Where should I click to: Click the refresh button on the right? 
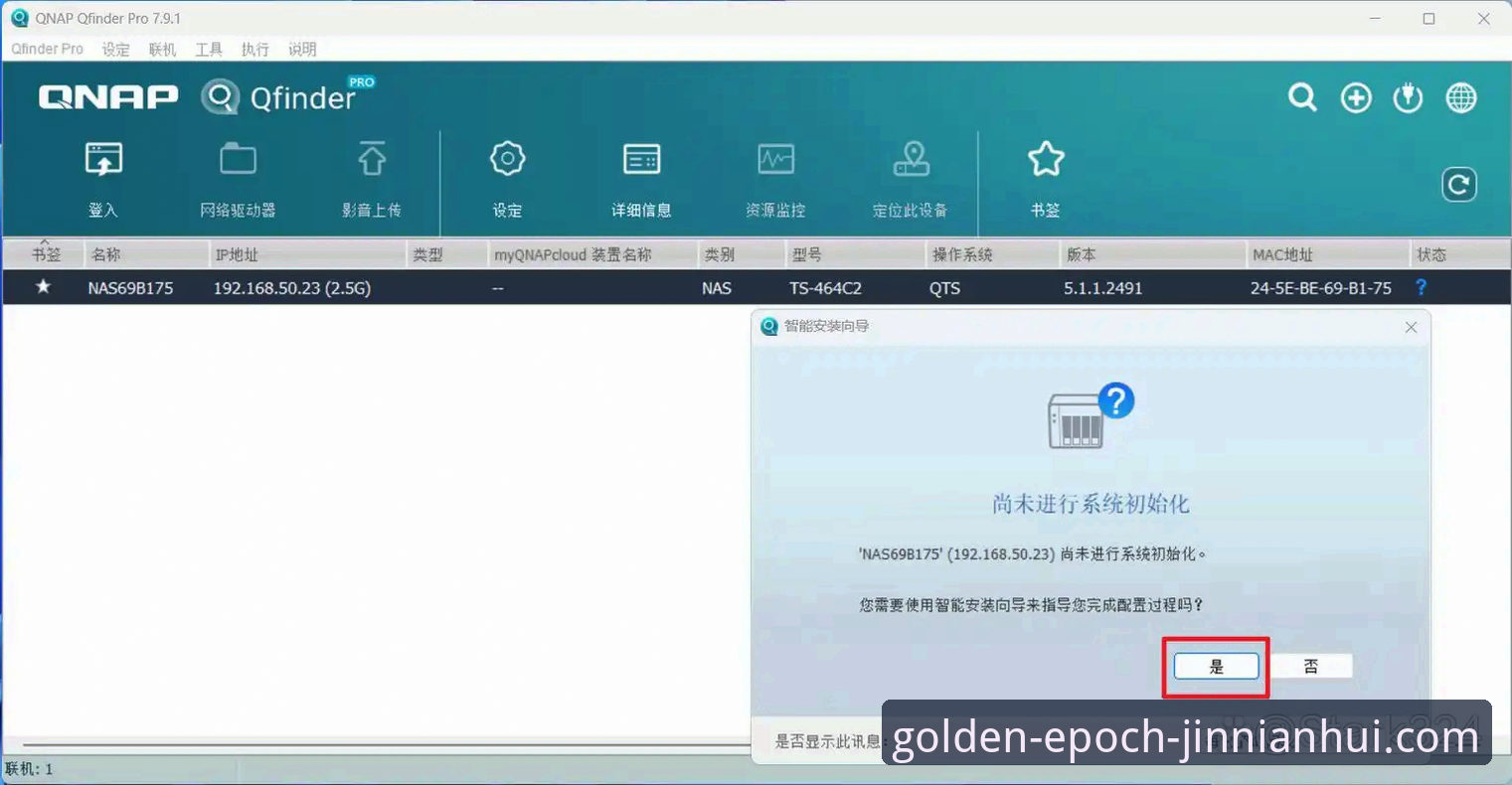(1459, 184)
